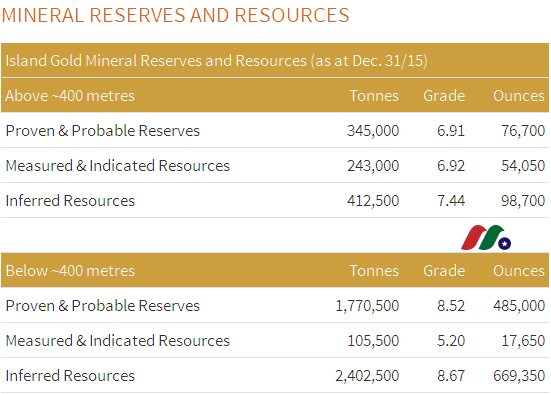Select the 98,700 ounces inferred value

(523, 201)
